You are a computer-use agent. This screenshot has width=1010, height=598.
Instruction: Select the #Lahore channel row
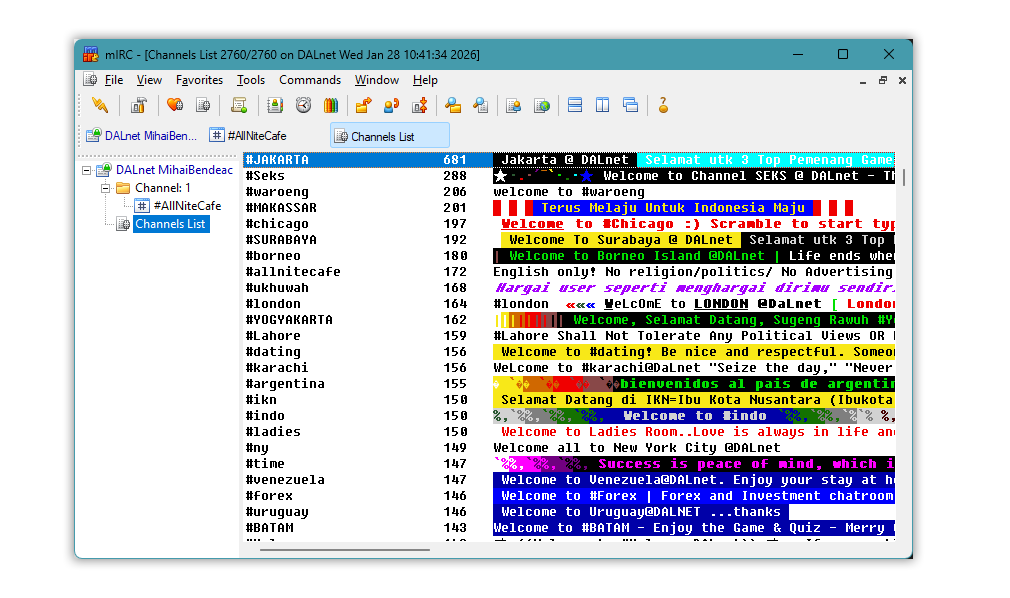click(569, 336)
